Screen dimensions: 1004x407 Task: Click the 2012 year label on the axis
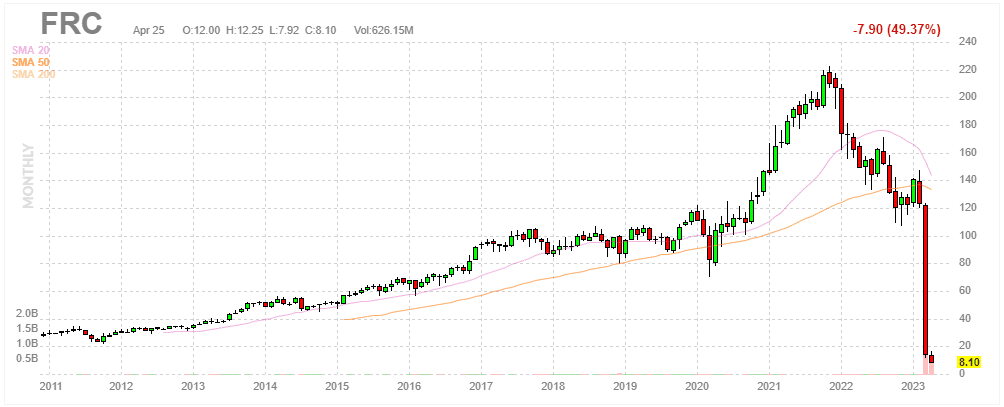(x=120, y=386)
